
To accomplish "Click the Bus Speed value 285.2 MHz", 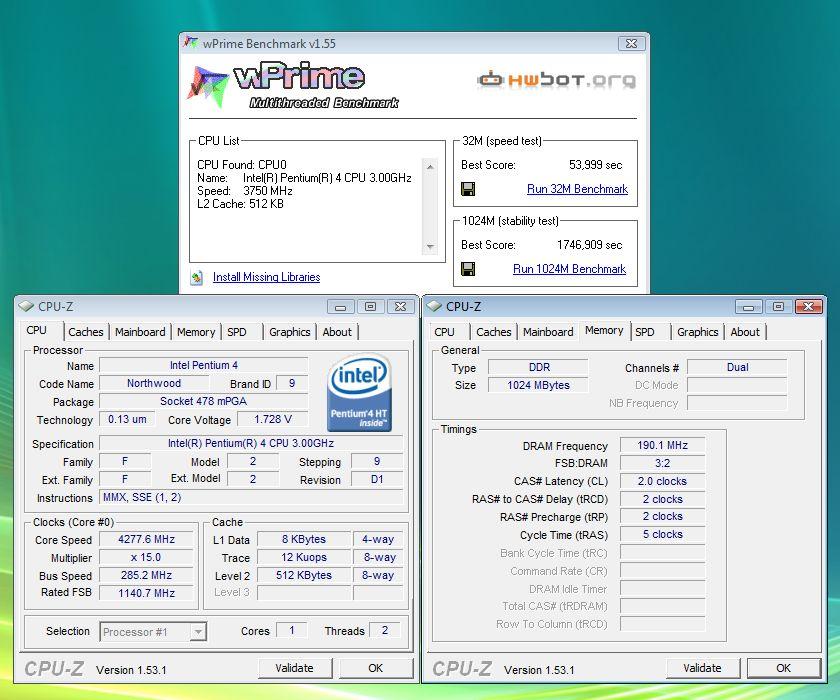I will (146, 575).
